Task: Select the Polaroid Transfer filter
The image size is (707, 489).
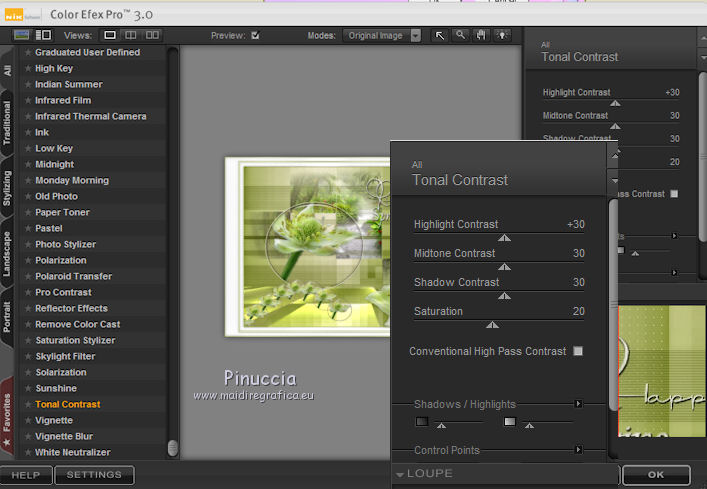Action: point(73,276)
